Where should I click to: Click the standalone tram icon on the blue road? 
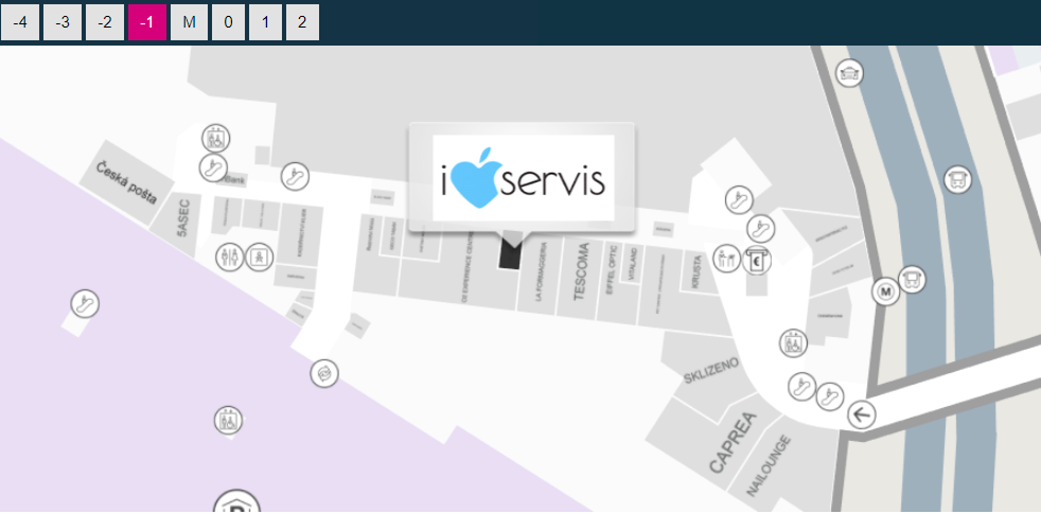coord(957,179)
